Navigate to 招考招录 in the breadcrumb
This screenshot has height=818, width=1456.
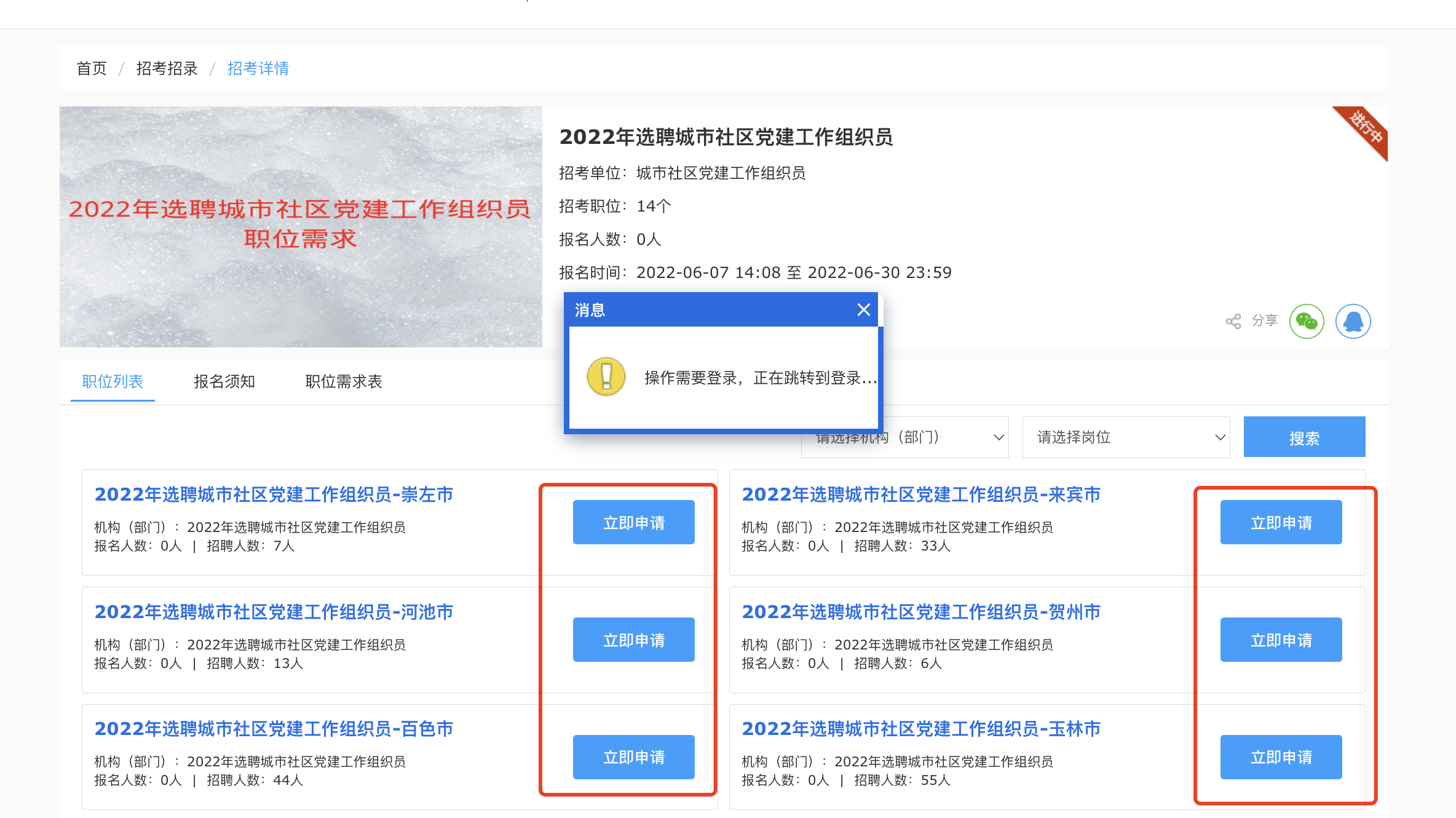pyautogui.click(x=167, y=68)
